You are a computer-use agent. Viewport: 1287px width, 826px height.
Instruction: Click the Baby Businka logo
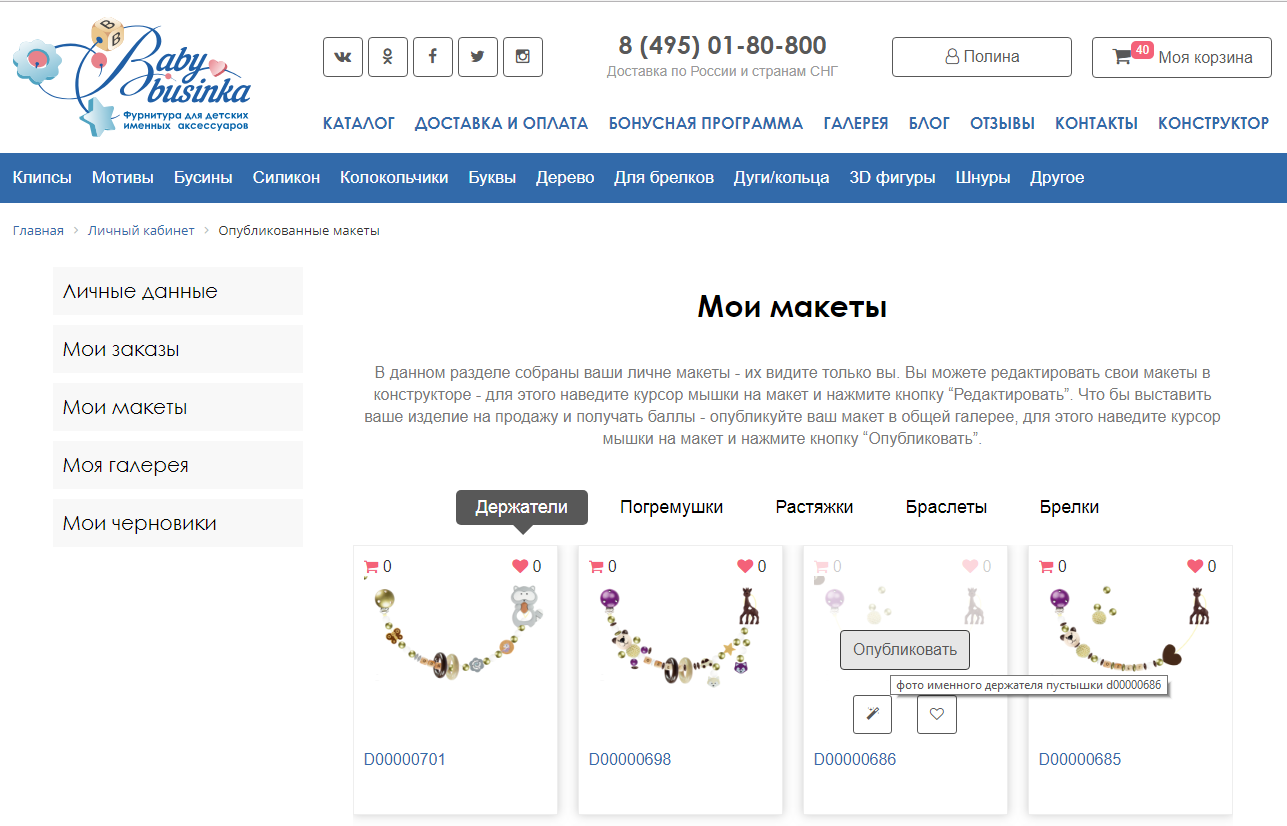click(132, 78)
